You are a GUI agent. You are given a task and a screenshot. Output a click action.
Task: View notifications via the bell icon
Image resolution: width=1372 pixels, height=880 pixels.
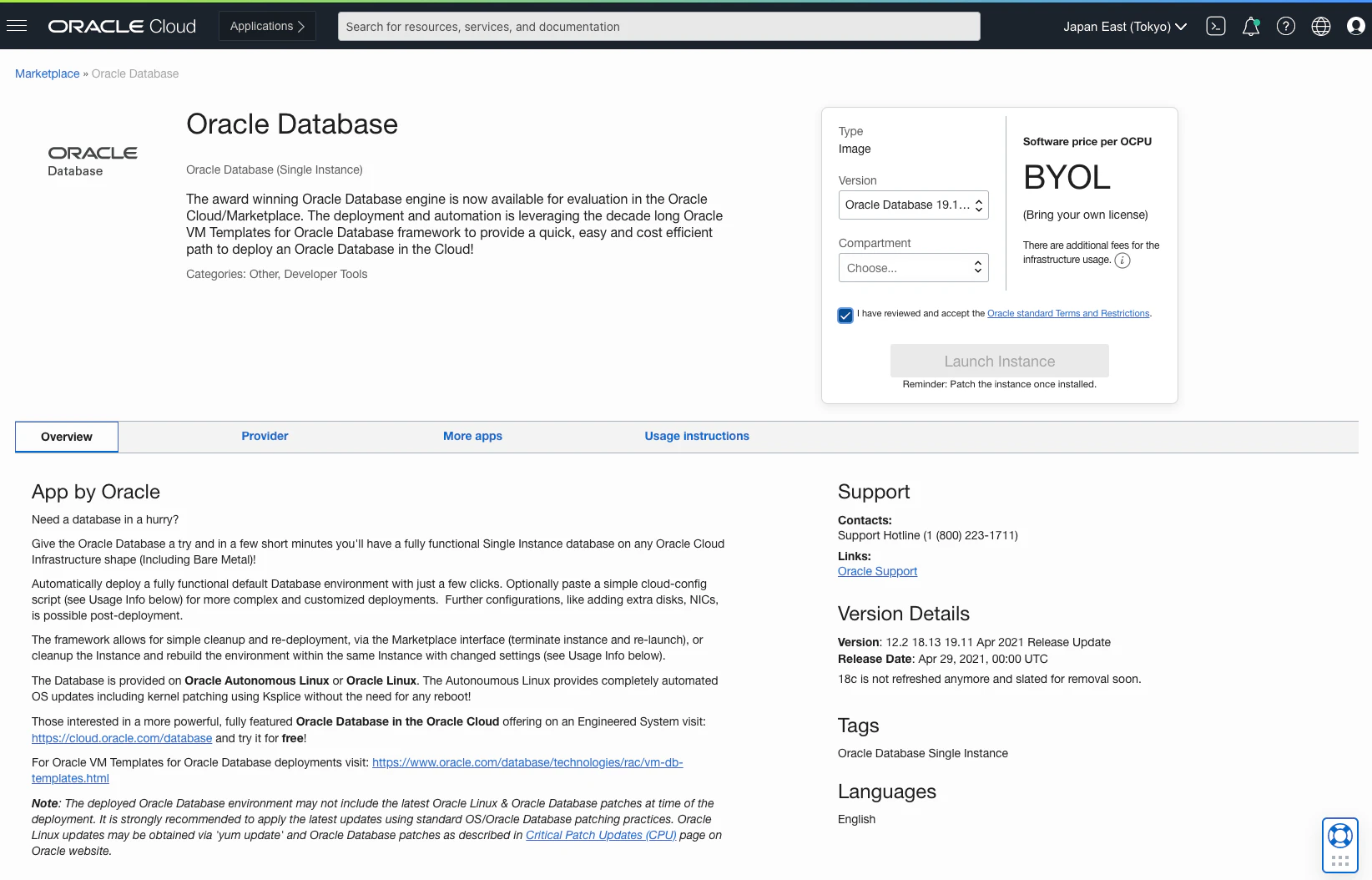tap(1251, 27)
